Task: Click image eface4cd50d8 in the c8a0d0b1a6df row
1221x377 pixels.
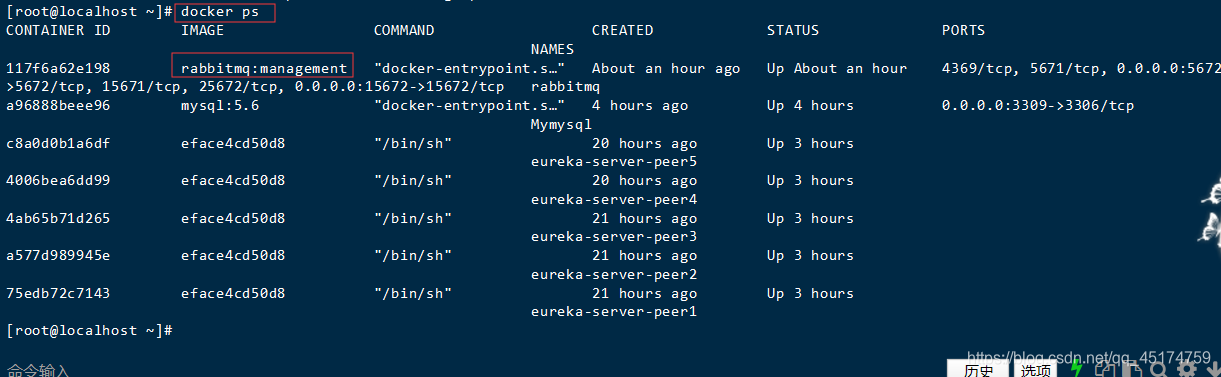Action: [x=233, y=143]
